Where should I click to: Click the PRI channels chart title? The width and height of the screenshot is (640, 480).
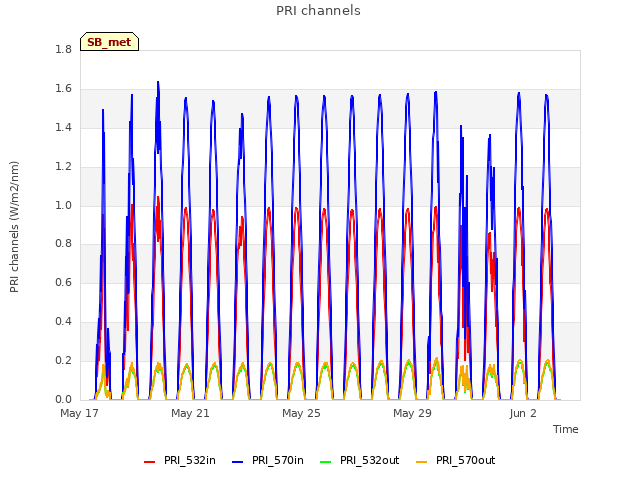(x=318, y=11)
